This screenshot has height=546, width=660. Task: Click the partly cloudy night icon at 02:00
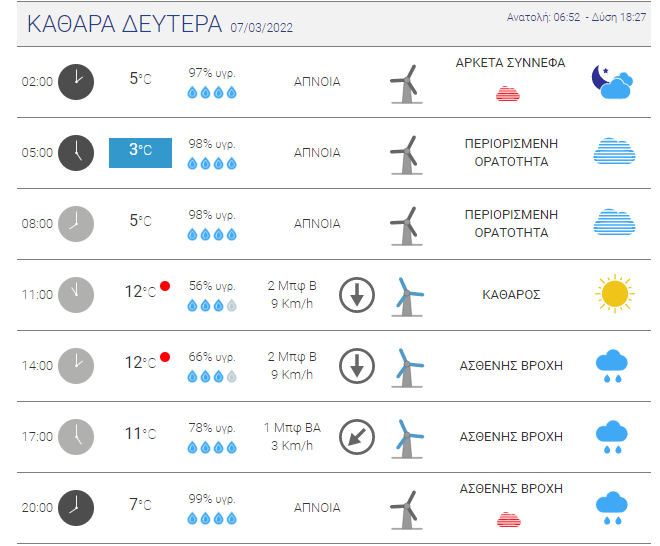tap(611, 82)
